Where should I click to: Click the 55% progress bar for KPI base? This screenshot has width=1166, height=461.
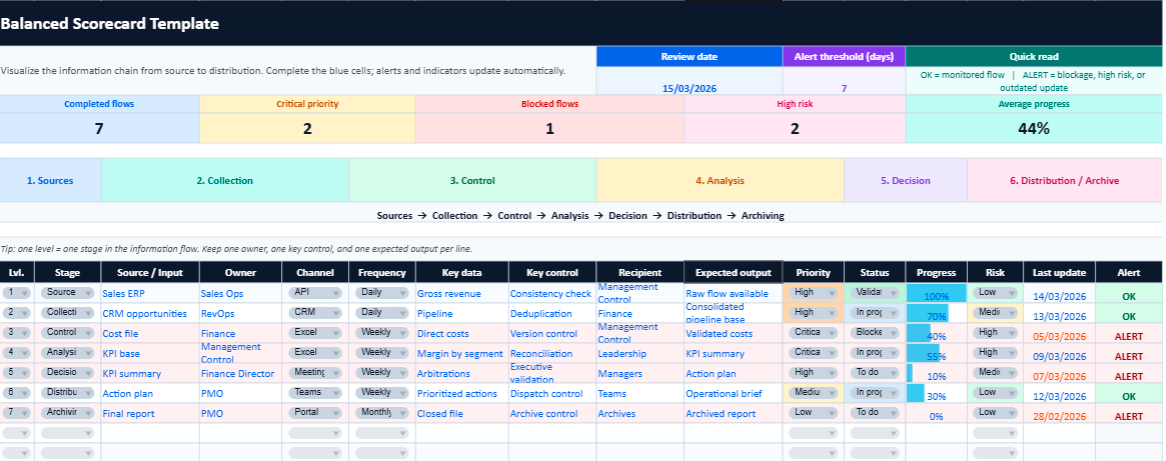pyautogui.click(x=936, y=354)
